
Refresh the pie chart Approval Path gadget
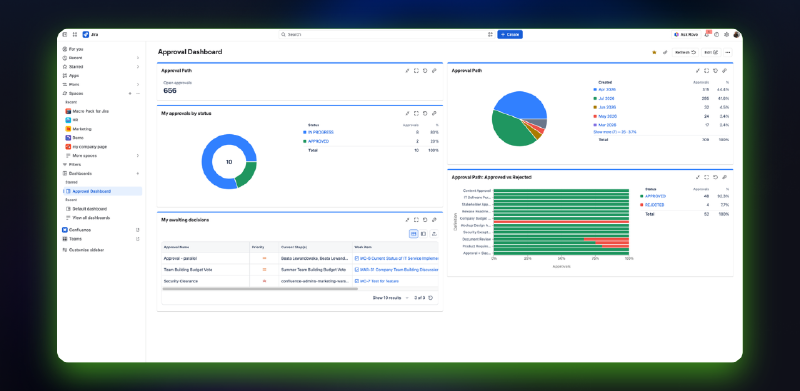[x=715, y=71]
